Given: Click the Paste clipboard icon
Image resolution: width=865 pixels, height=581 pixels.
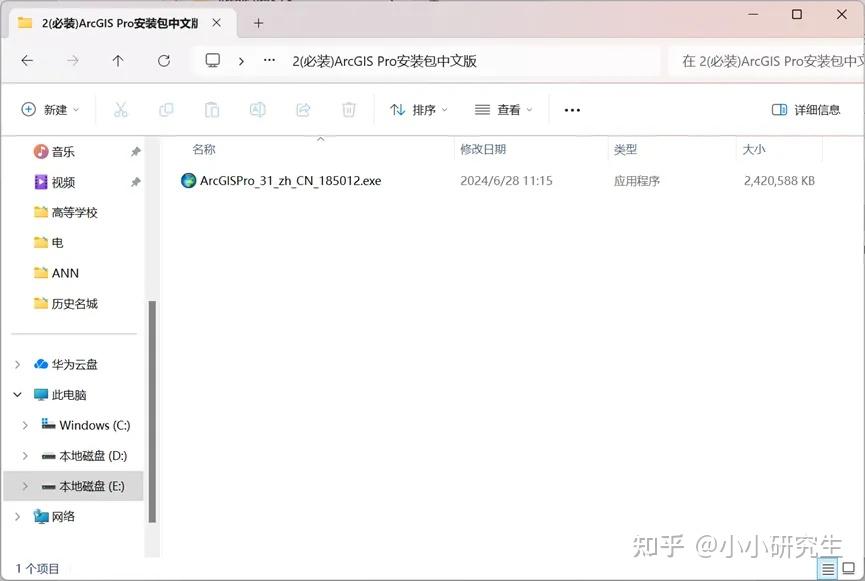Looking at the screenshot, I should pos(212,110).
